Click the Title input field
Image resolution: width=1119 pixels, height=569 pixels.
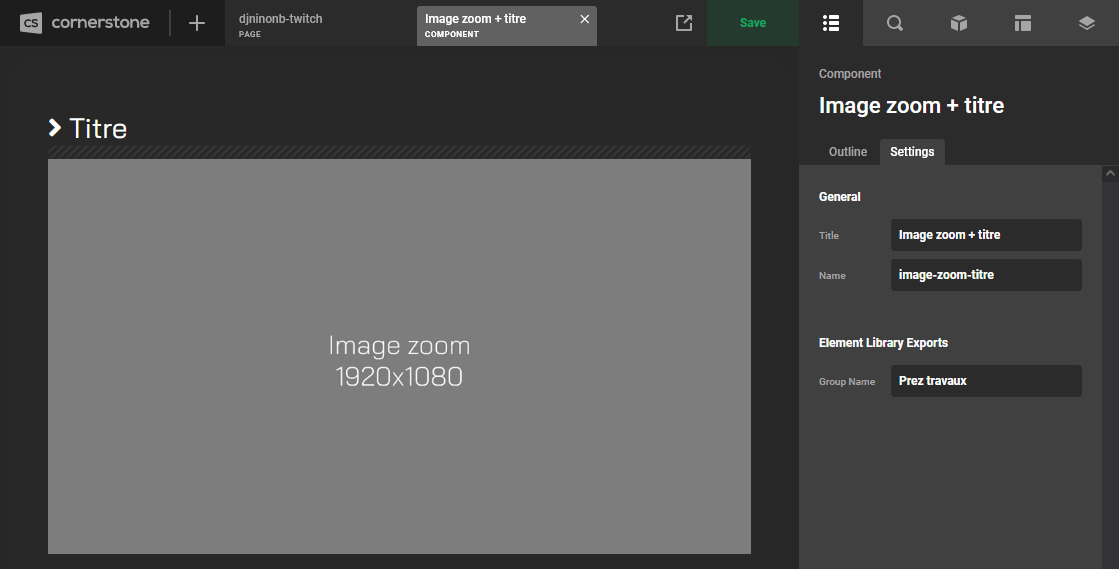985,235
